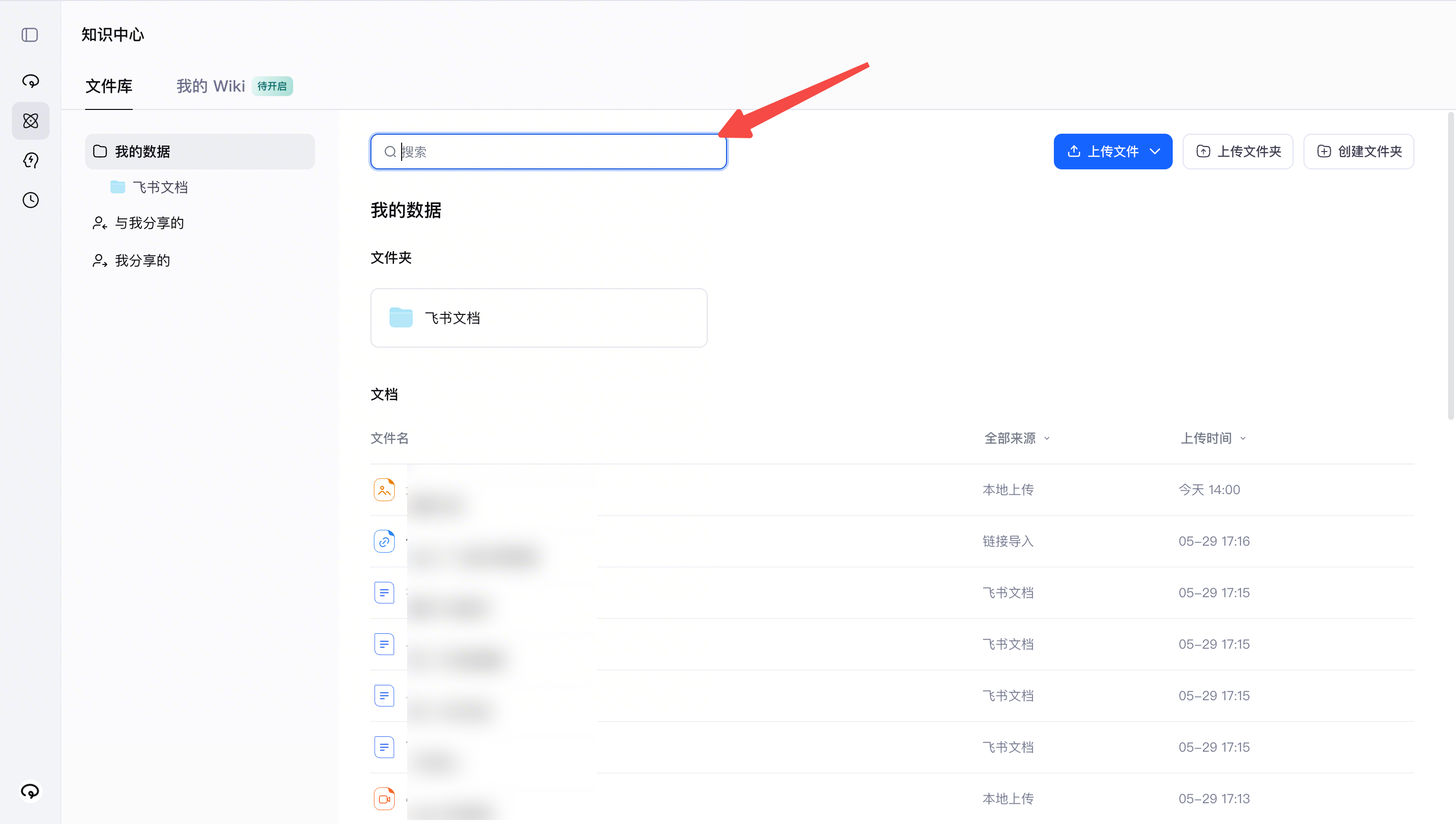Click the document icon in first 飞书文档 row
Screen dimensions: 1456x824
(384, 593)
